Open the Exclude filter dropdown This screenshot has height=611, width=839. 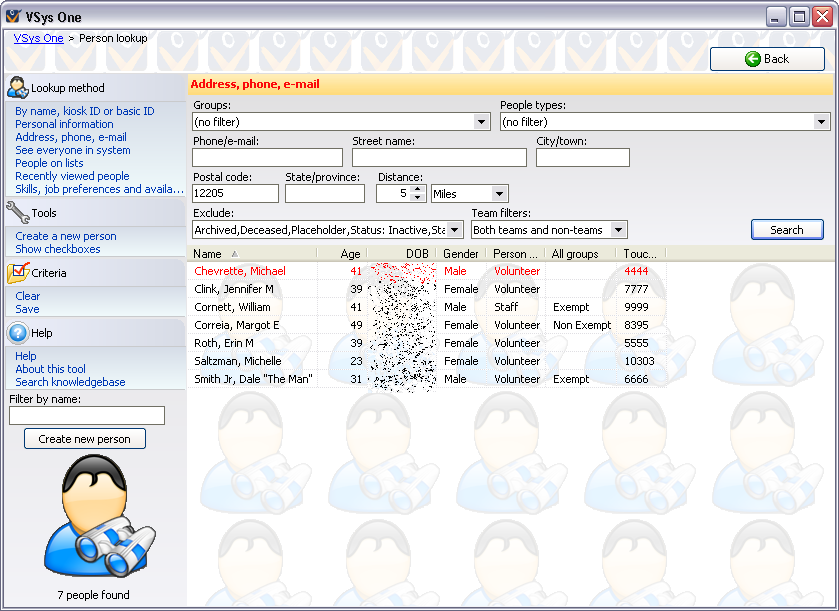click(454, 230)
